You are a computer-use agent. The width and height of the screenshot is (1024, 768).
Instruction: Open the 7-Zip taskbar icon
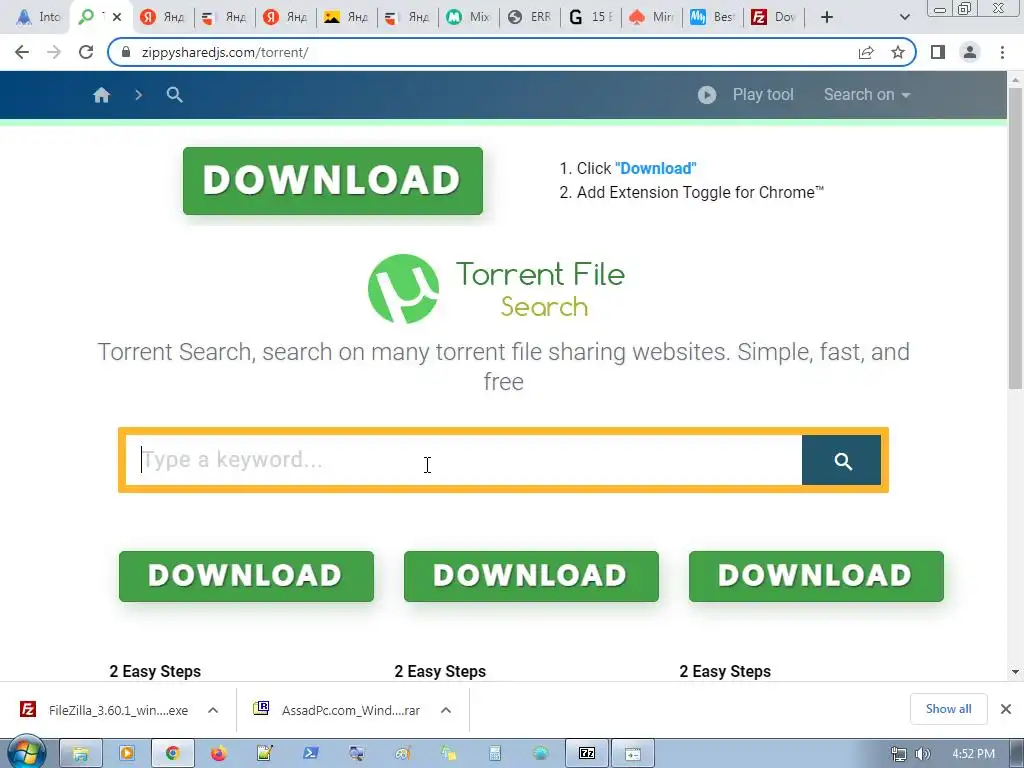[587, 754]
